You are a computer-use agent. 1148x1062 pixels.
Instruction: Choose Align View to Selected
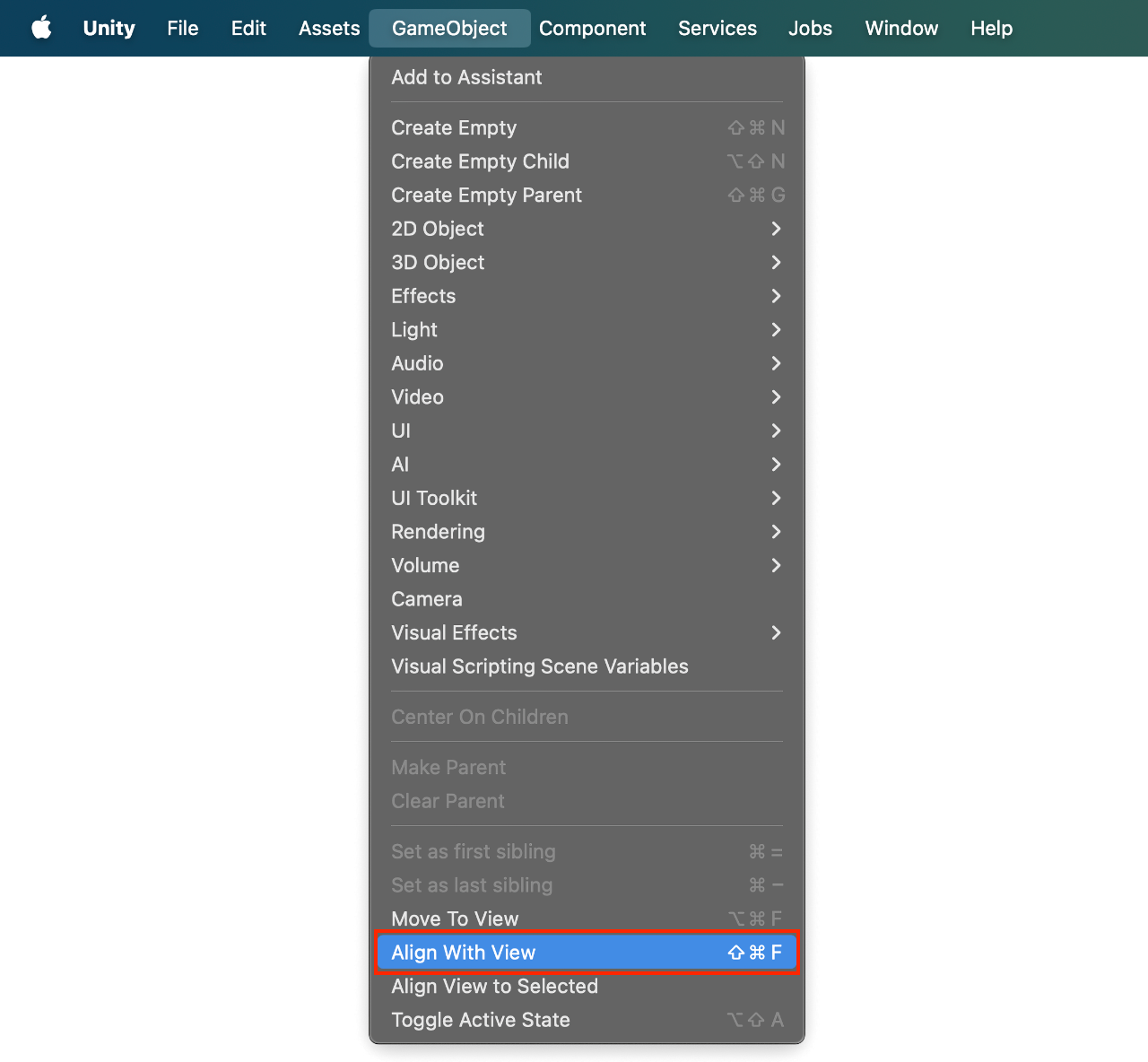(x=587, y=986)
